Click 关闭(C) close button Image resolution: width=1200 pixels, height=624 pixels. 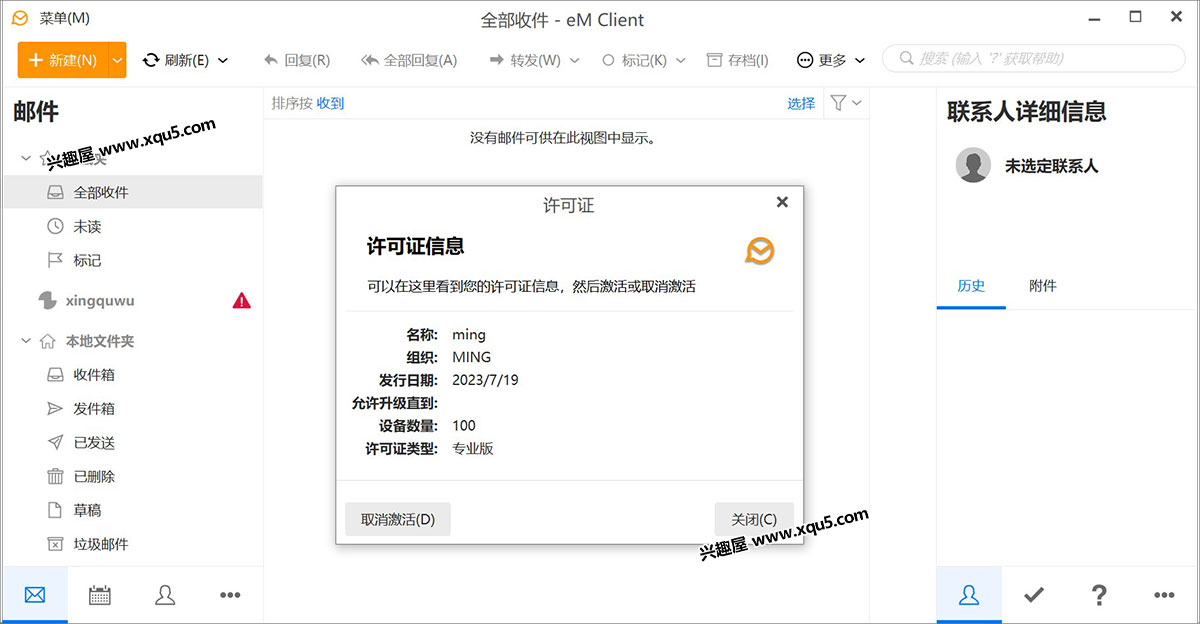coord(754,519)
